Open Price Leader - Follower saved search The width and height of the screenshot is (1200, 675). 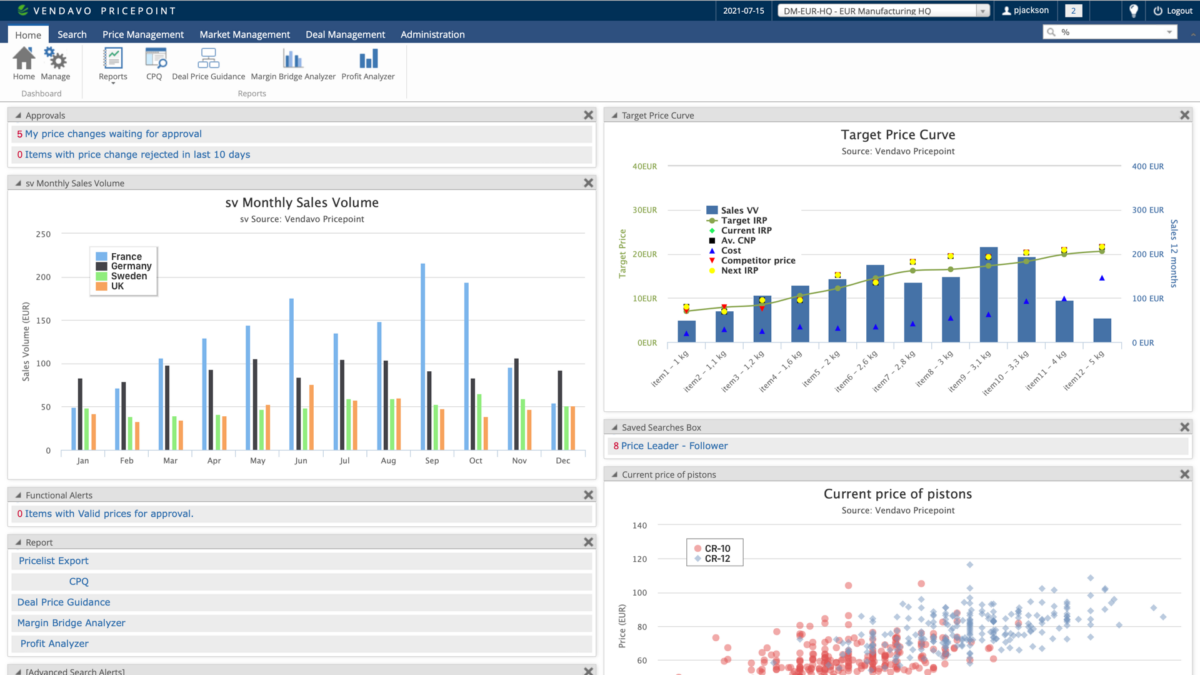(674, 446)
